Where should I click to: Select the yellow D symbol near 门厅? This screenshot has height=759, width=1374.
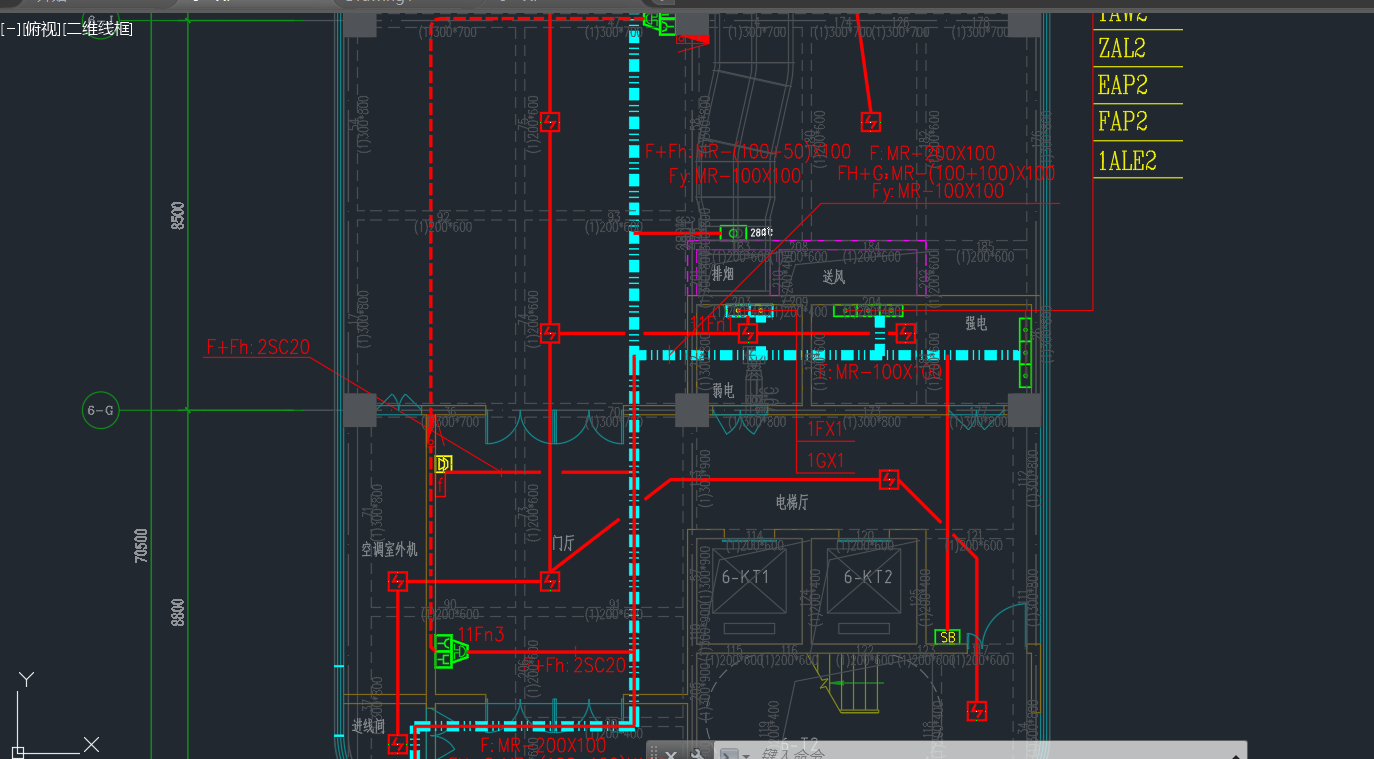click(x=444, y=464)
